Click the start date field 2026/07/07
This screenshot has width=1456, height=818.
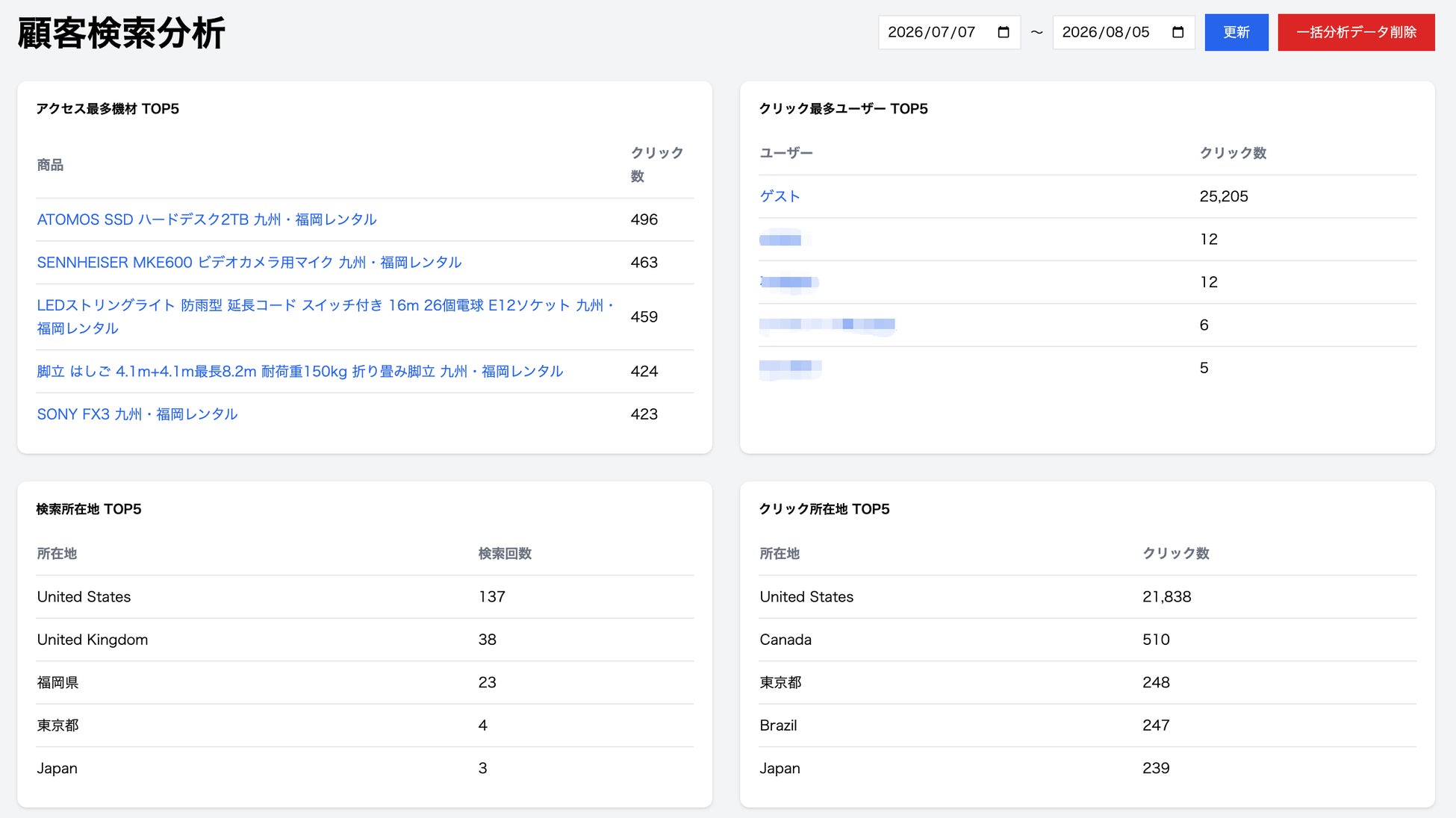949,32
